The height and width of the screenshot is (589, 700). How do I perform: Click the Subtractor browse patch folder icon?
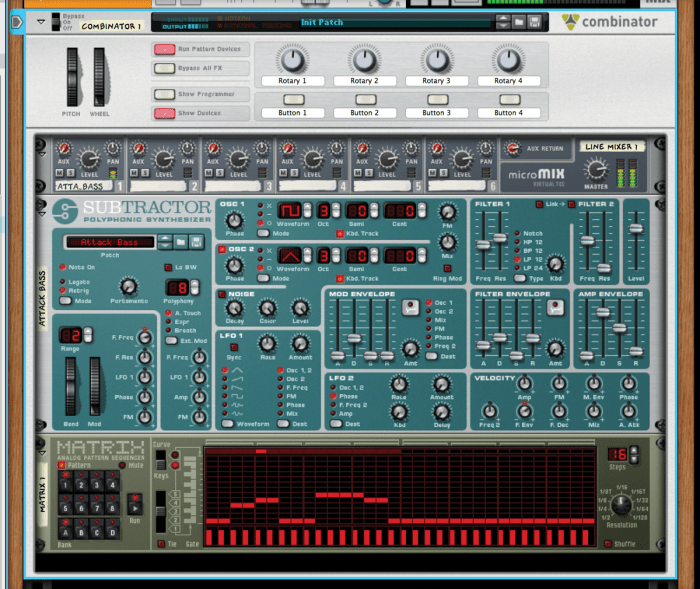point(181,242)
